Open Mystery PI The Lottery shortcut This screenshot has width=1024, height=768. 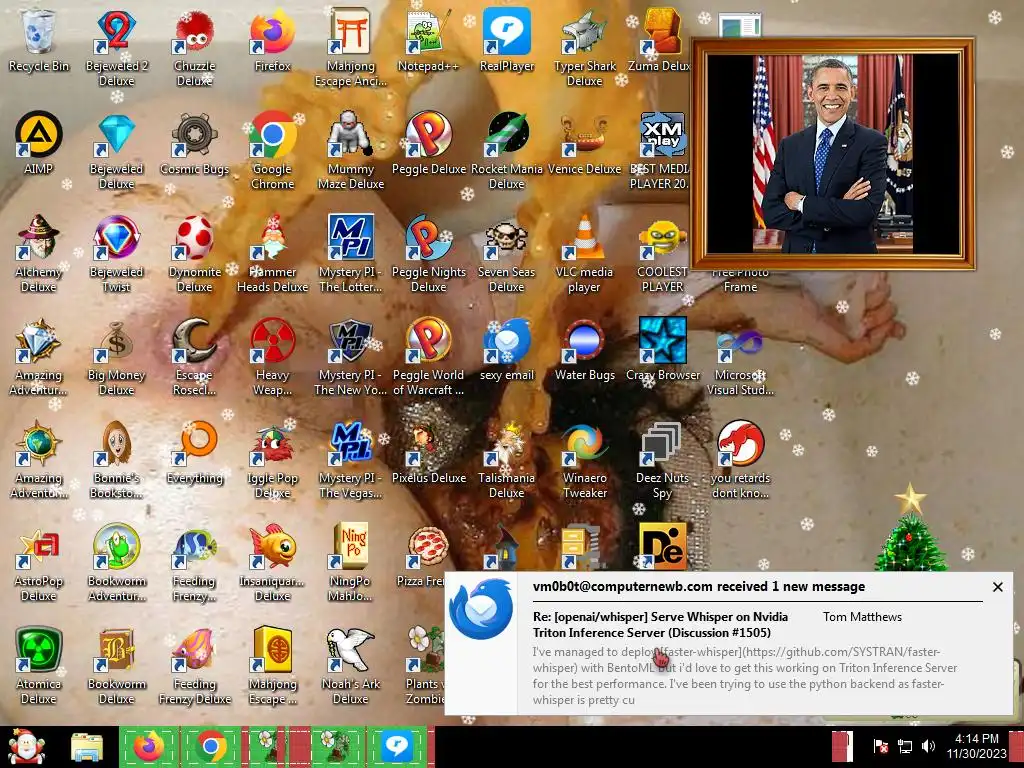351,253
